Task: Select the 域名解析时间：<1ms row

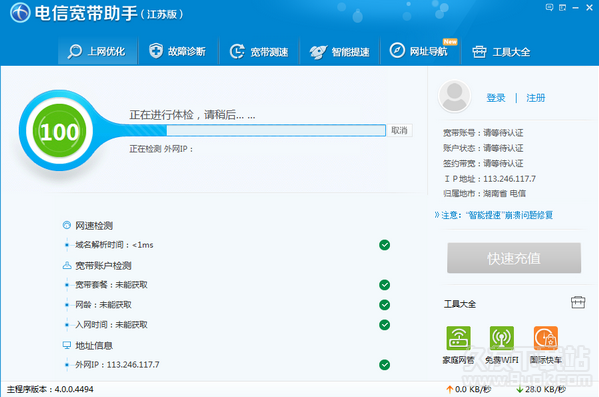Action: 227,245
